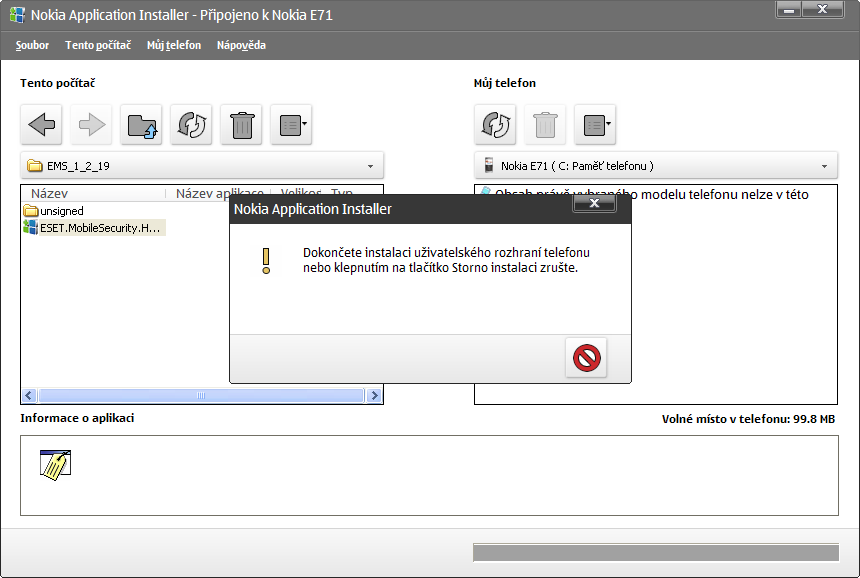Delete selected file on Tento počítač
This screenshot has height=578, width=860.
point(241,124)
